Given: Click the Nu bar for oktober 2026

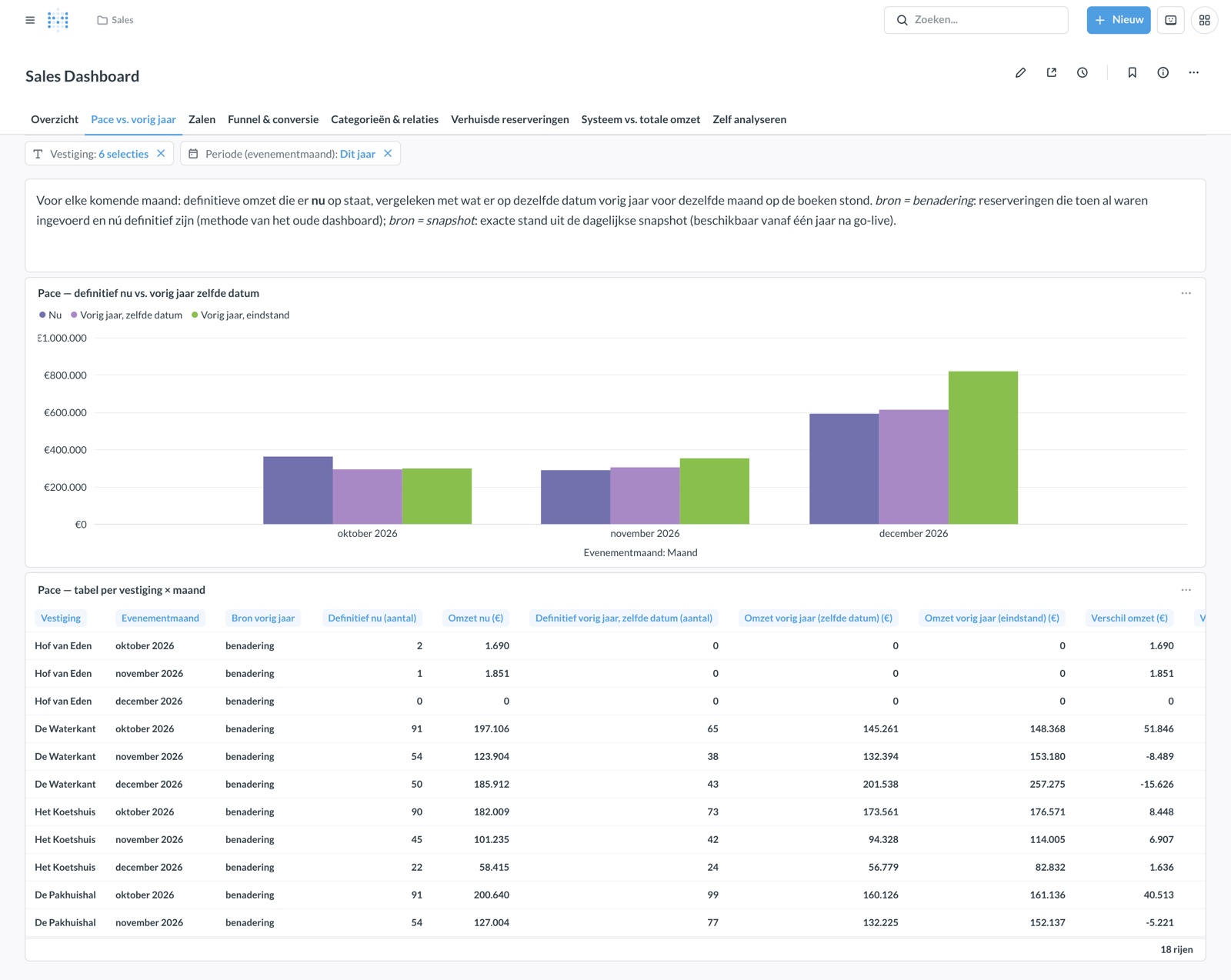Looking at the screenshot, I should tap(298, 491).
